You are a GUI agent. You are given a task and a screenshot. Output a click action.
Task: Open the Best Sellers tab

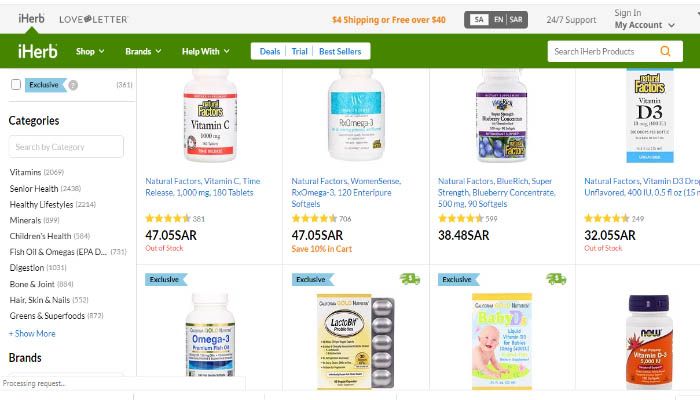[340, 51]
